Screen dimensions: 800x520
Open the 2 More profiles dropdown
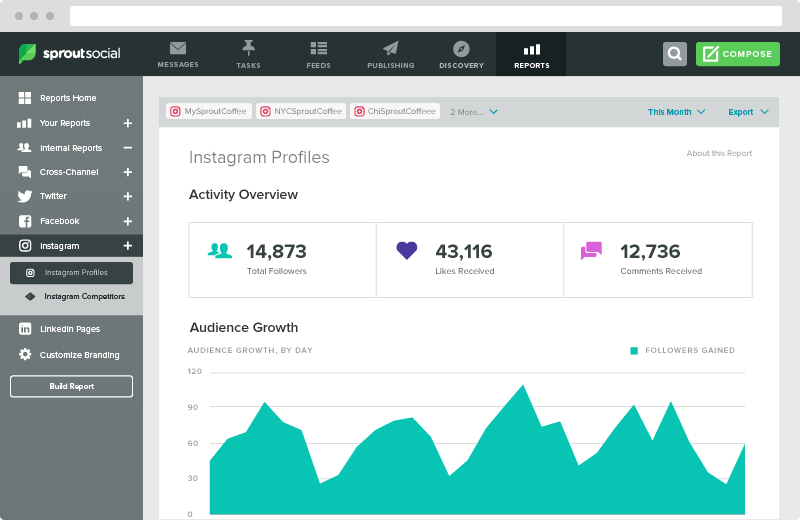click(473, 112)
